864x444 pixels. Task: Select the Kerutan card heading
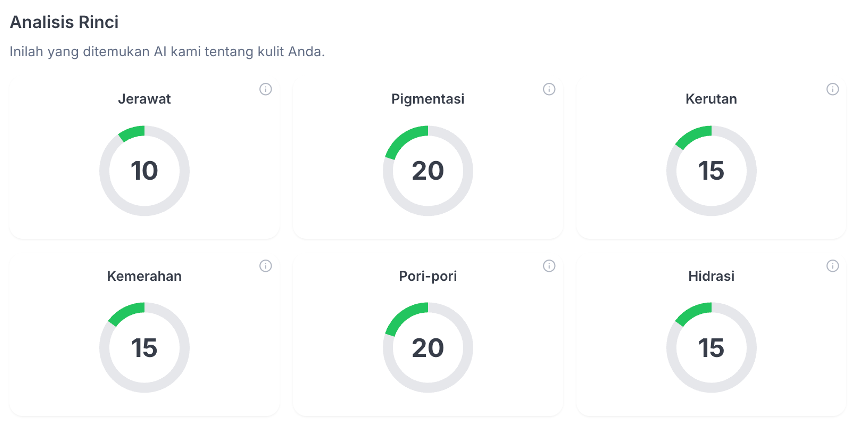pos(711,99)
